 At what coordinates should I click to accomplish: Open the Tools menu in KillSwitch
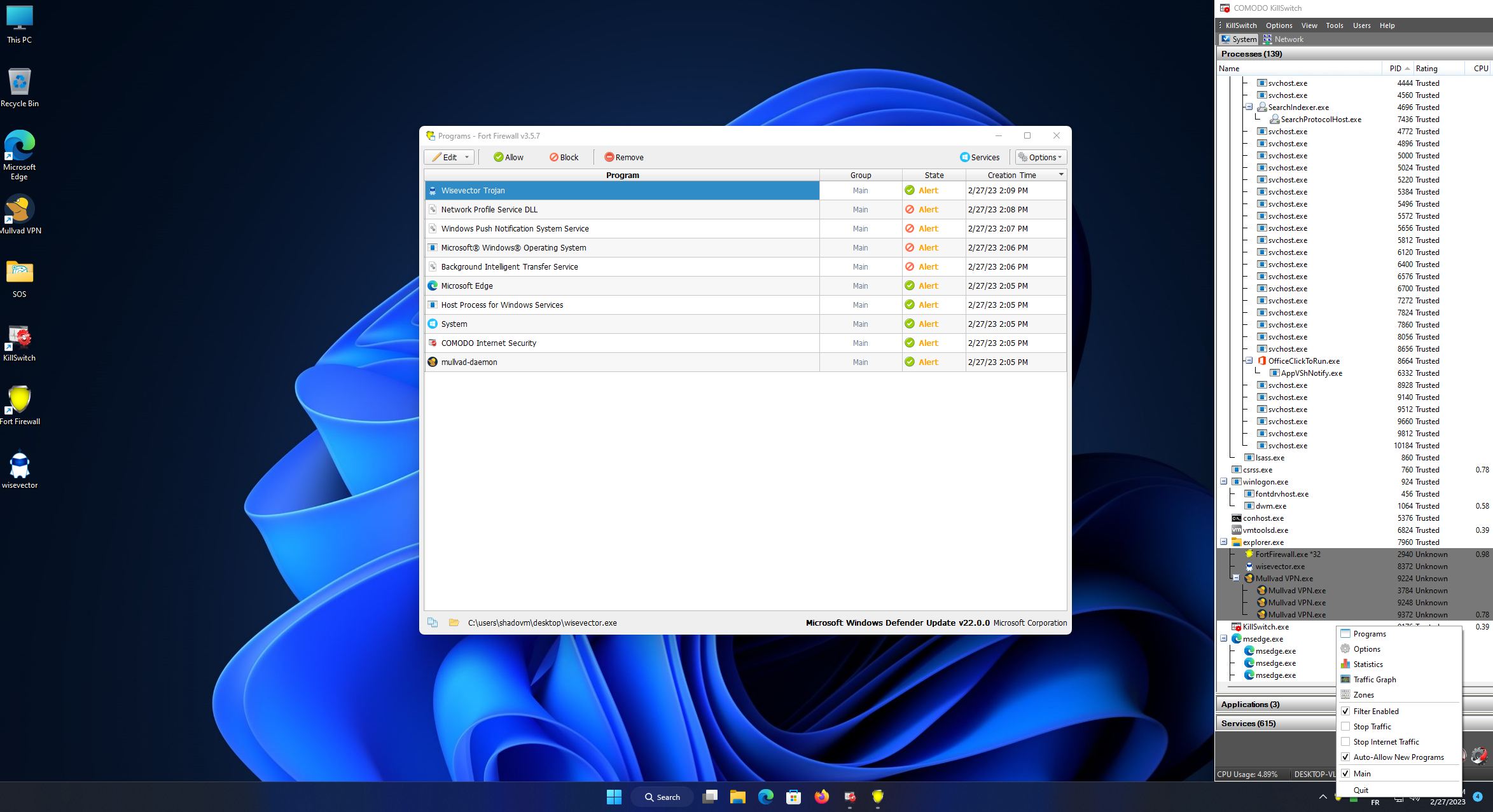[1335, 25]
